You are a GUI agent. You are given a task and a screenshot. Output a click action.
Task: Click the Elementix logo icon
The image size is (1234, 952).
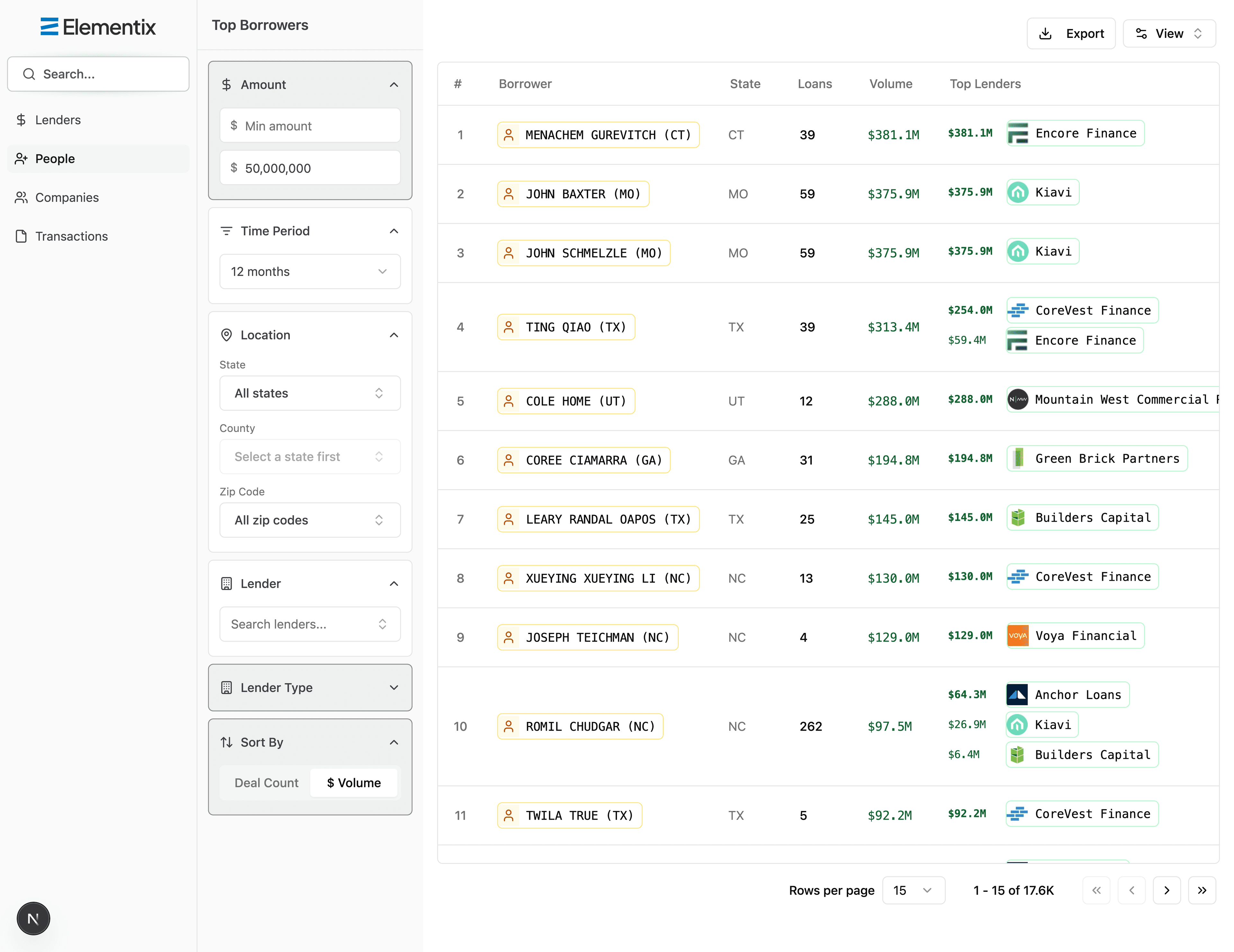pyautogui.click(x=49, y=27)
